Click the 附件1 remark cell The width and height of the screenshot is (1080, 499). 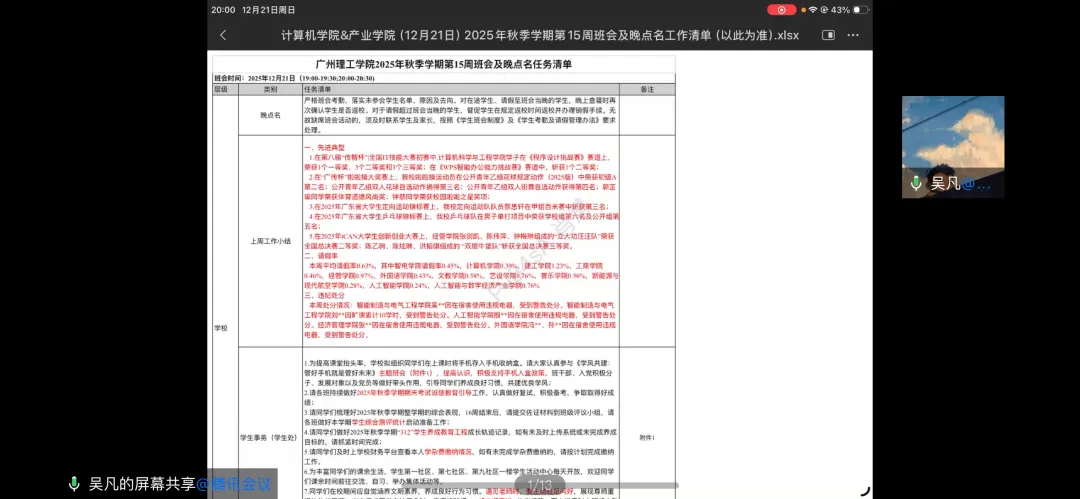[x=646, y=437]
